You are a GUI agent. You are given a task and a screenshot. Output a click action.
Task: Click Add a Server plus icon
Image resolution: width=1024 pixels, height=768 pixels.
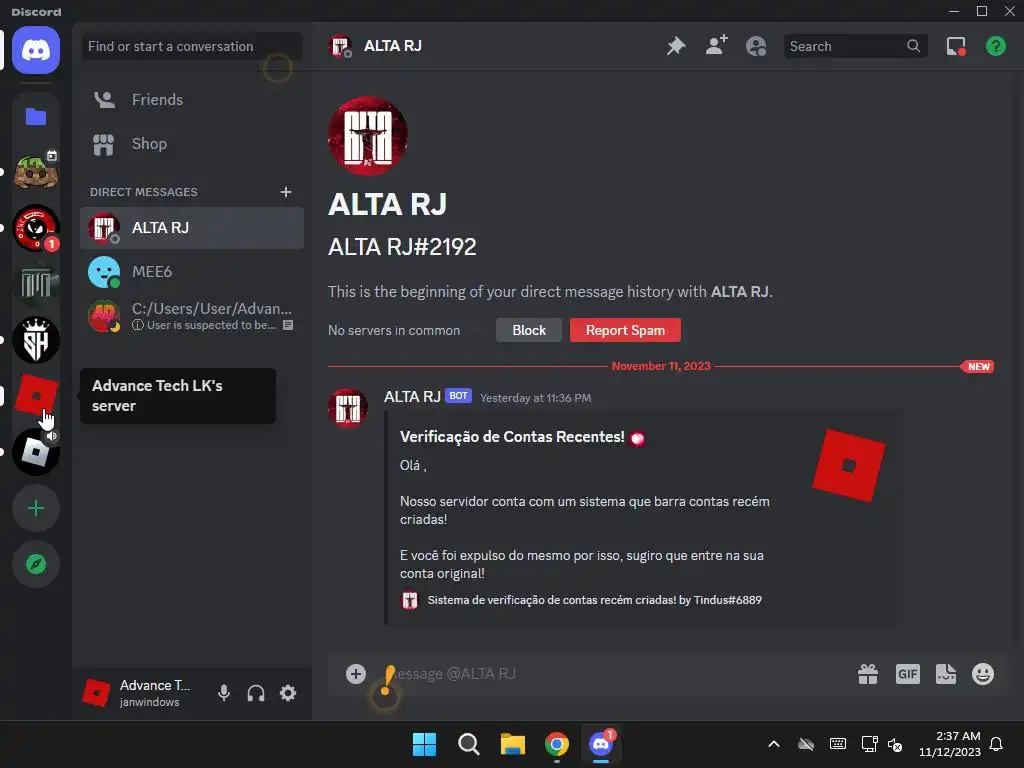(x=36, y=508)
